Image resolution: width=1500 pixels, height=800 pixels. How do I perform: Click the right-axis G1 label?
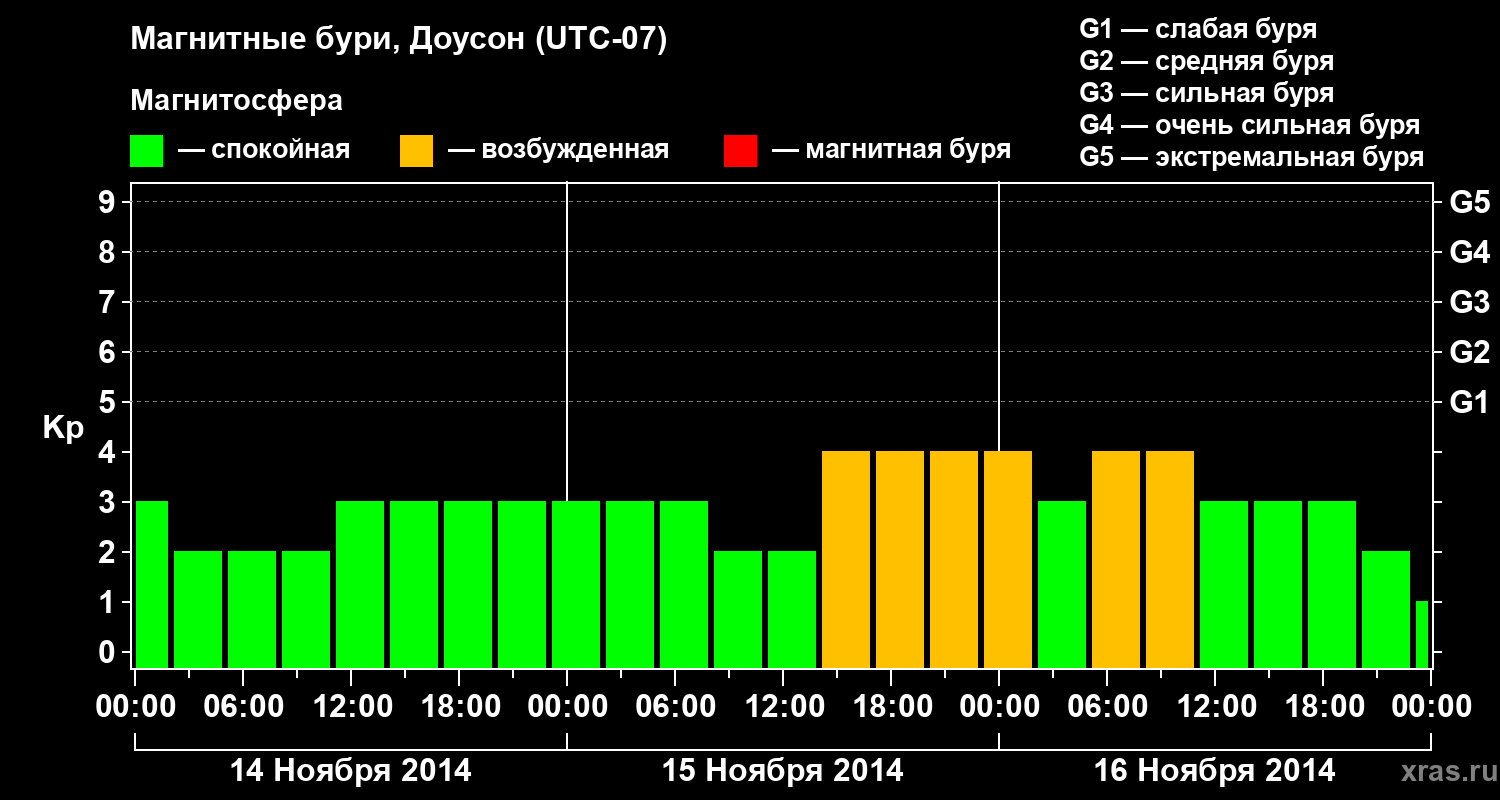[1469, 403]
